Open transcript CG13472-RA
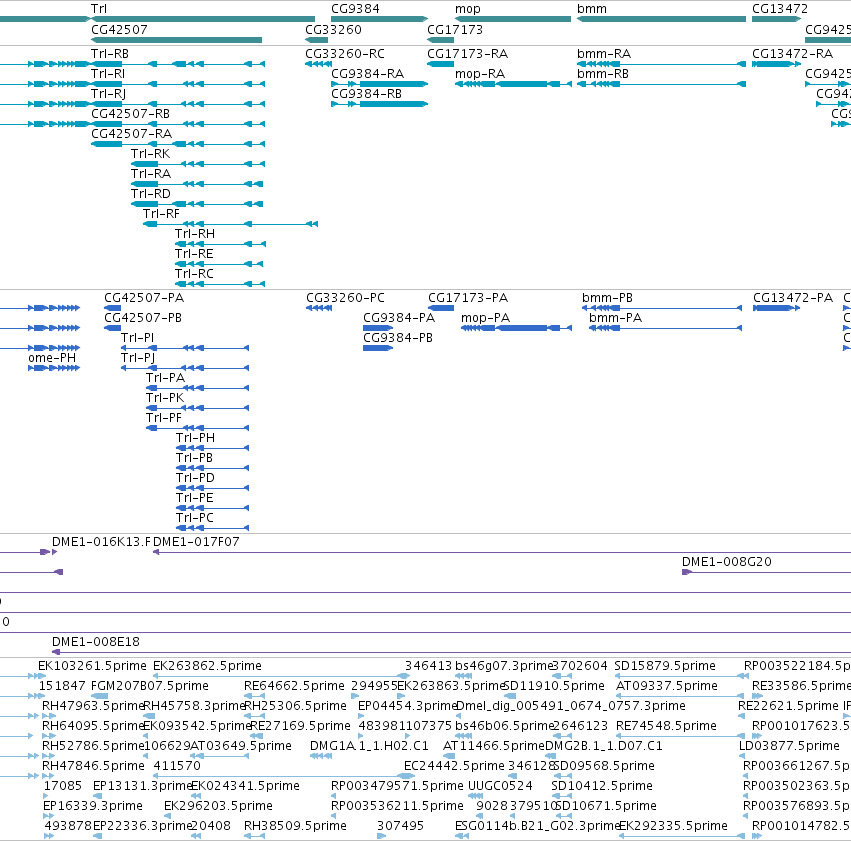The width and height of the screenshot is (851, 841). coord(792,54)
